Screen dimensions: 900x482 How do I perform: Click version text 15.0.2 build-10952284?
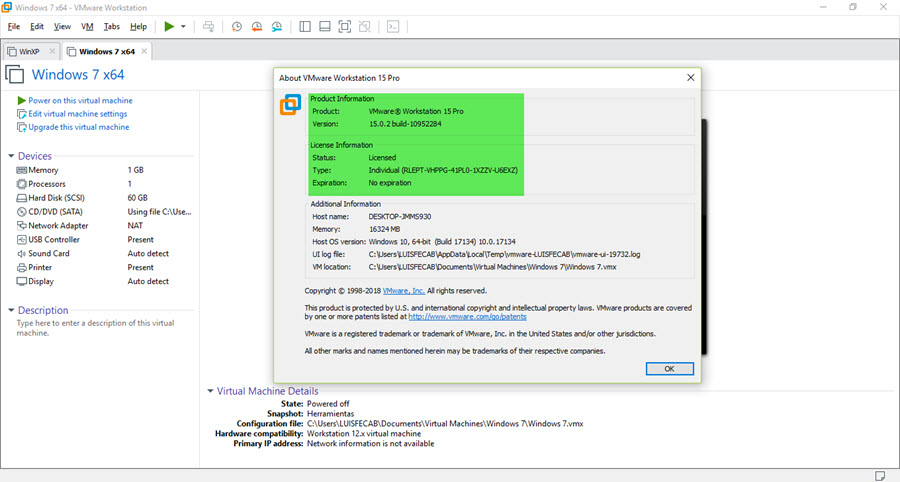[x=405, y=124]
